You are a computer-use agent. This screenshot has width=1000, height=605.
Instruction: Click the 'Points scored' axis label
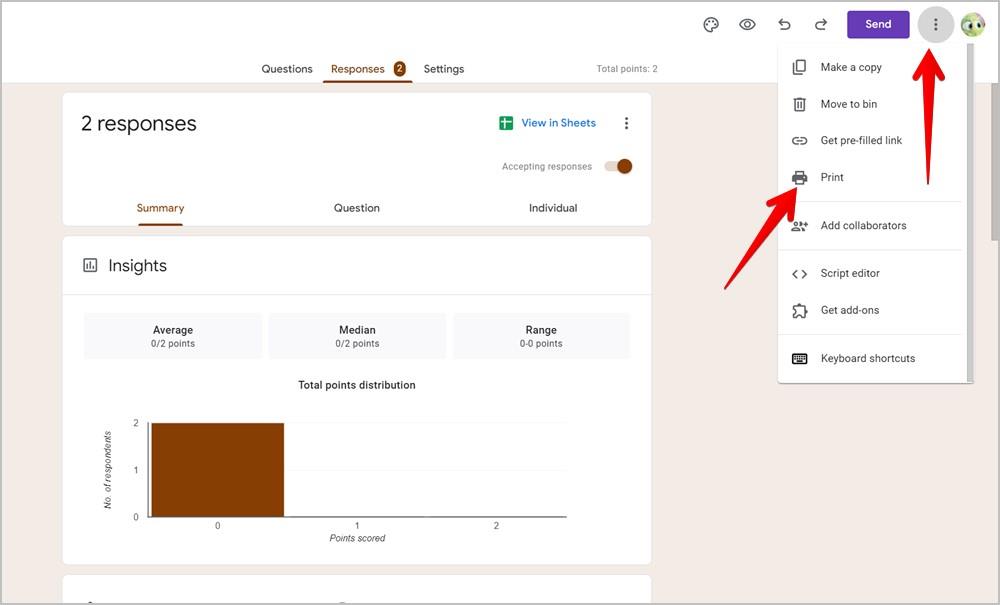tap(357, 538)
